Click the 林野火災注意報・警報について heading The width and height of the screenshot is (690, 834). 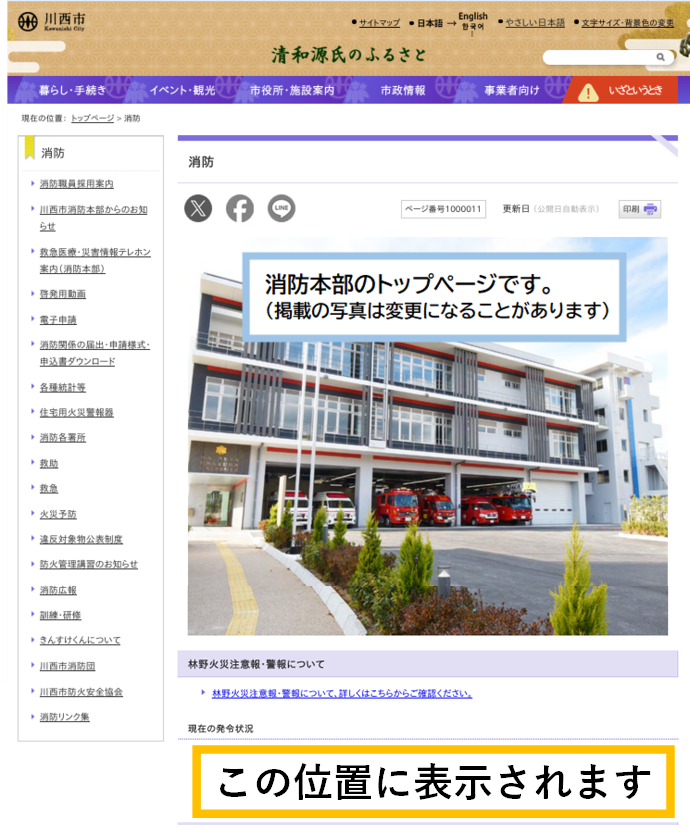(x=256, y=664)
